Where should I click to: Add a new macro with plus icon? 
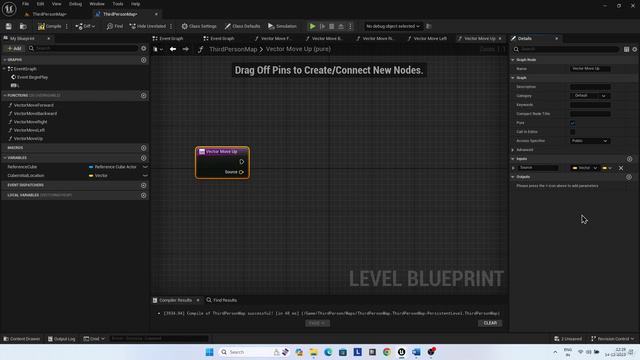coord(144,148)
